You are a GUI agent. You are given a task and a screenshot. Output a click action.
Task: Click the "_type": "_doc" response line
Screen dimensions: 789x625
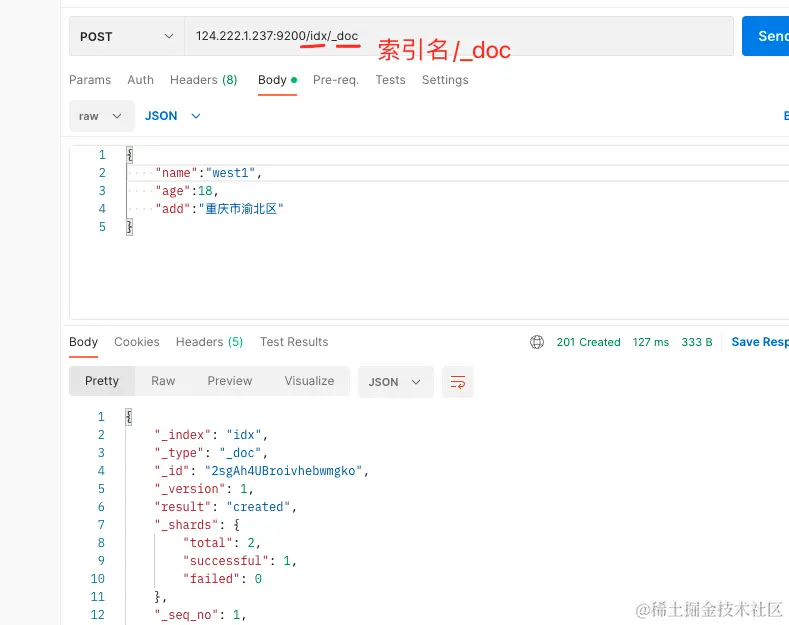[x=211, y=453]
